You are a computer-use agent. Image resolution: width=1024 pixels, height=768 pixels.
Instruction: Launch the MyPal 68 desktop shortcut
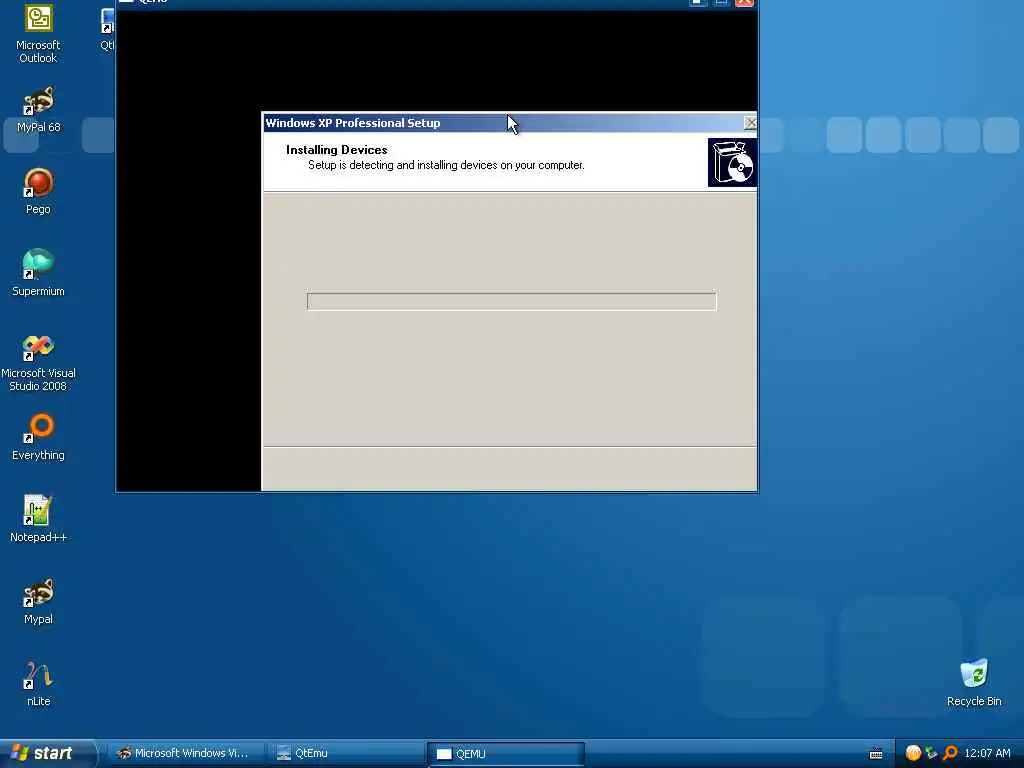(x=38, y=110)
